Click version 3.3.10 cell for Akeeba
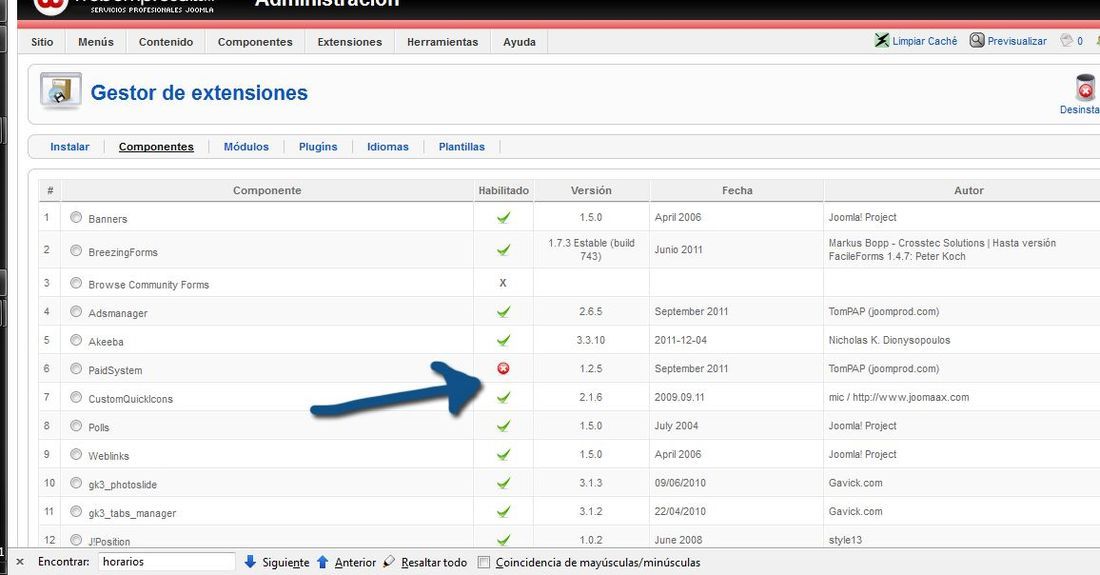 click(591, 340)
